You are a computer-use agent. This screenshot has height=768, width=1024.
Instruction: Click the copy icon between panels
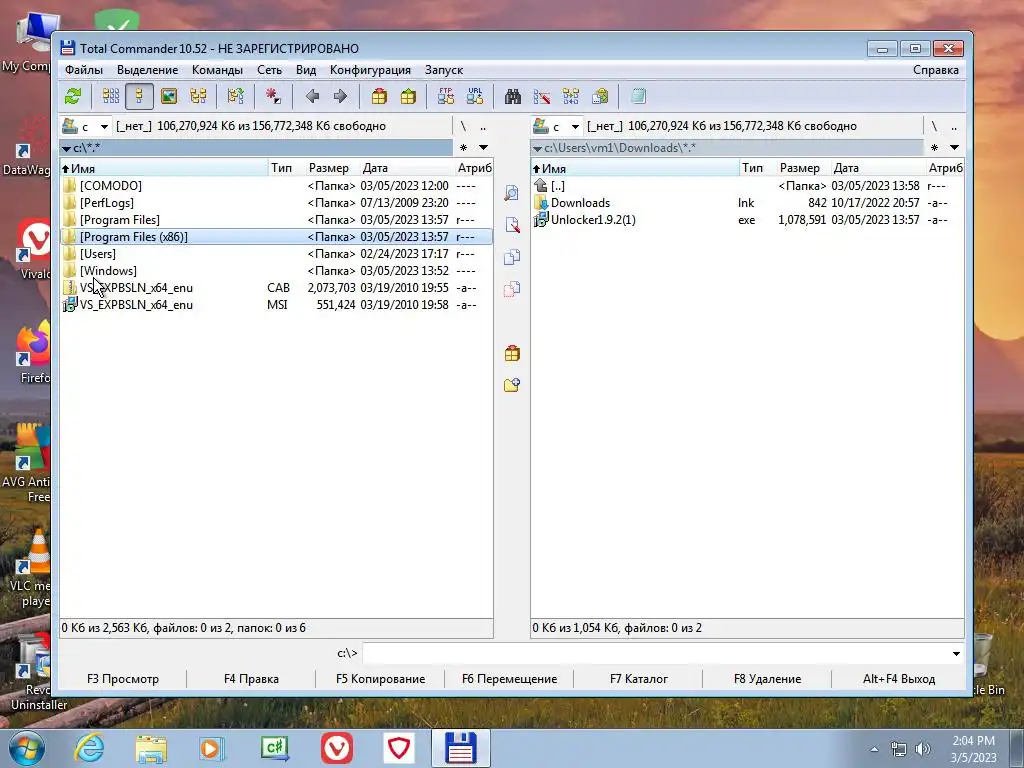coord(512,257)
